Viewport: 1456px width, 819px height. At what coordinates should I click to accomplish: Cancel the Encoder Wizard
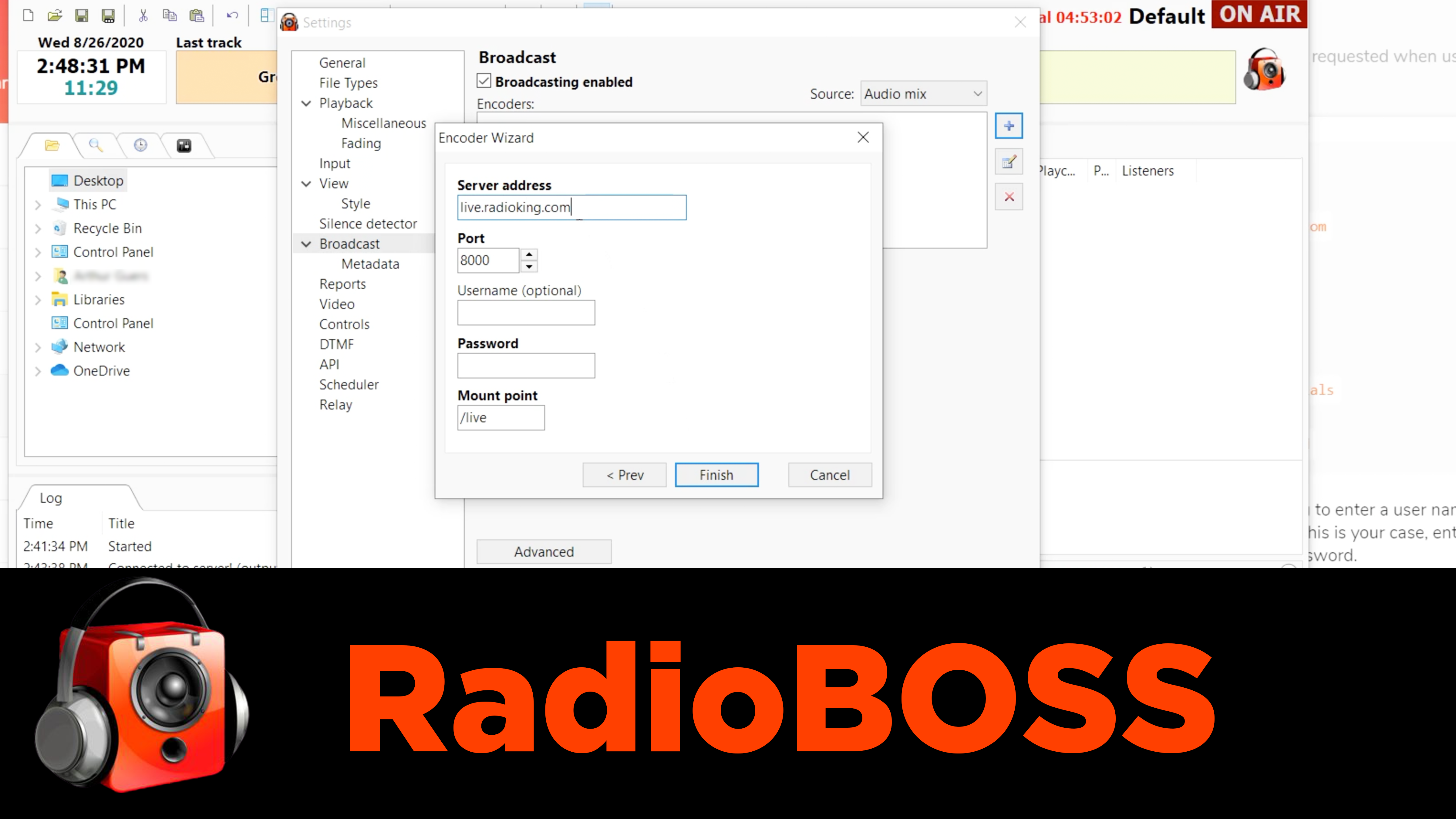pos(830,475)
